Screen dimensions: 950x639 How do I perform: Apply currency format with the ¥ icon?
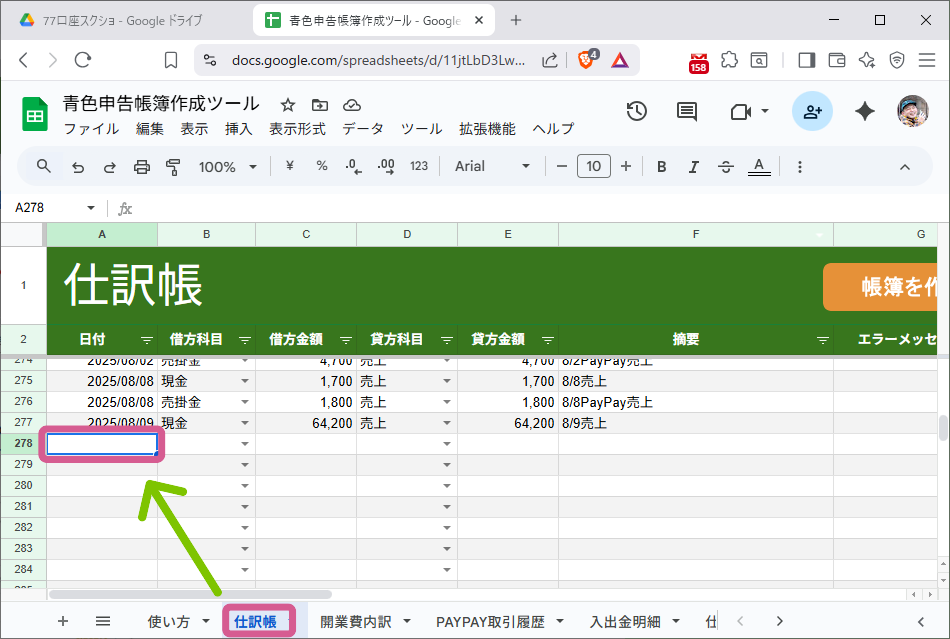coord(289,166)
